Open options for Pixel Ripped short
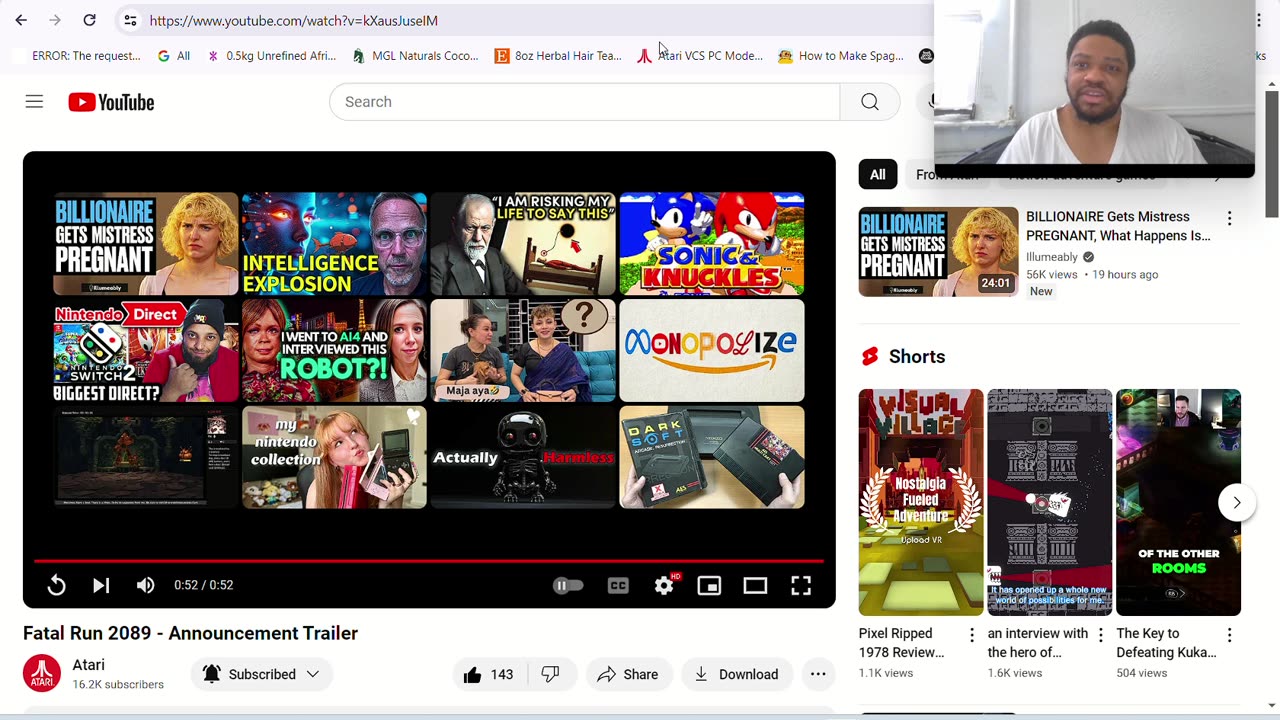 click(971, 635)
